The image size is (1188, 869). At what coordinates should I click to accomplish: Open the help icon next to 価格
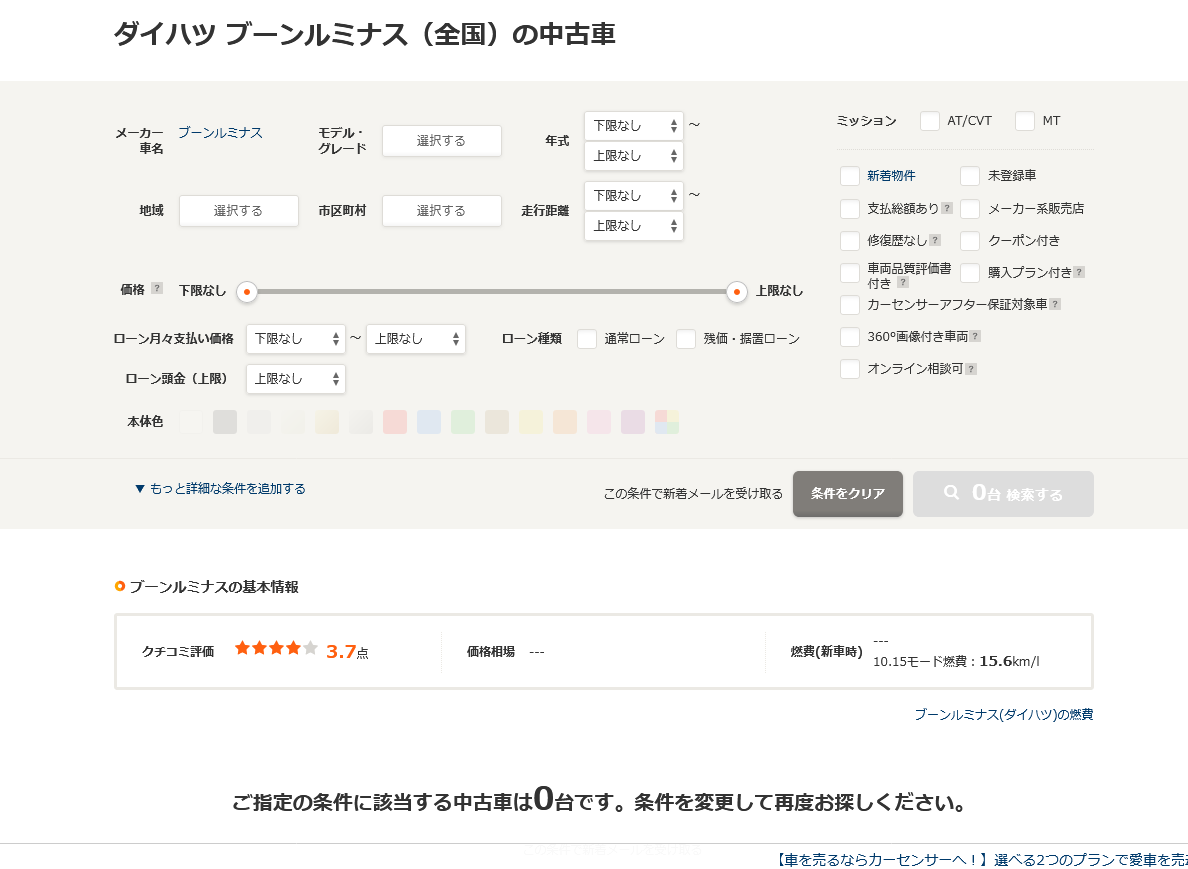pos(157,288)
